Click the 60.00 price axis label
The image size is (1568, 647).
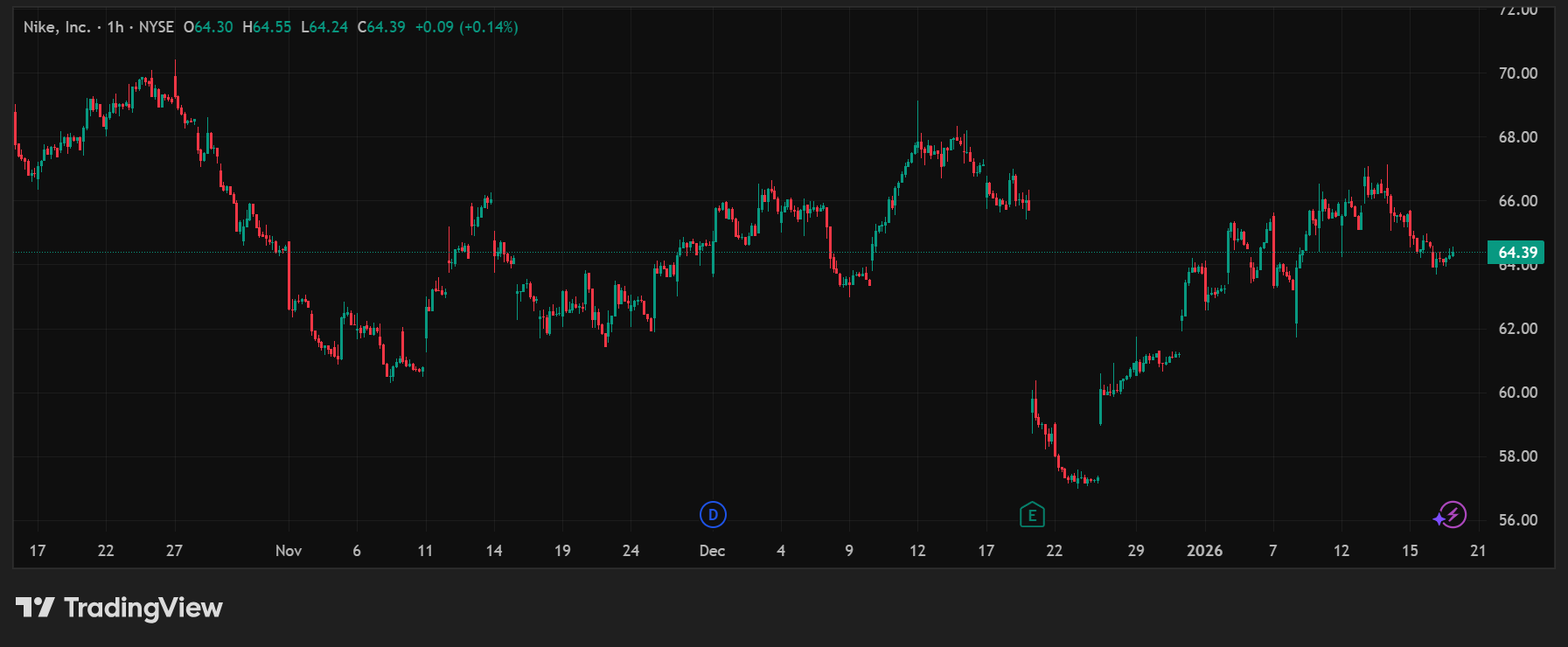[1517, 393]
